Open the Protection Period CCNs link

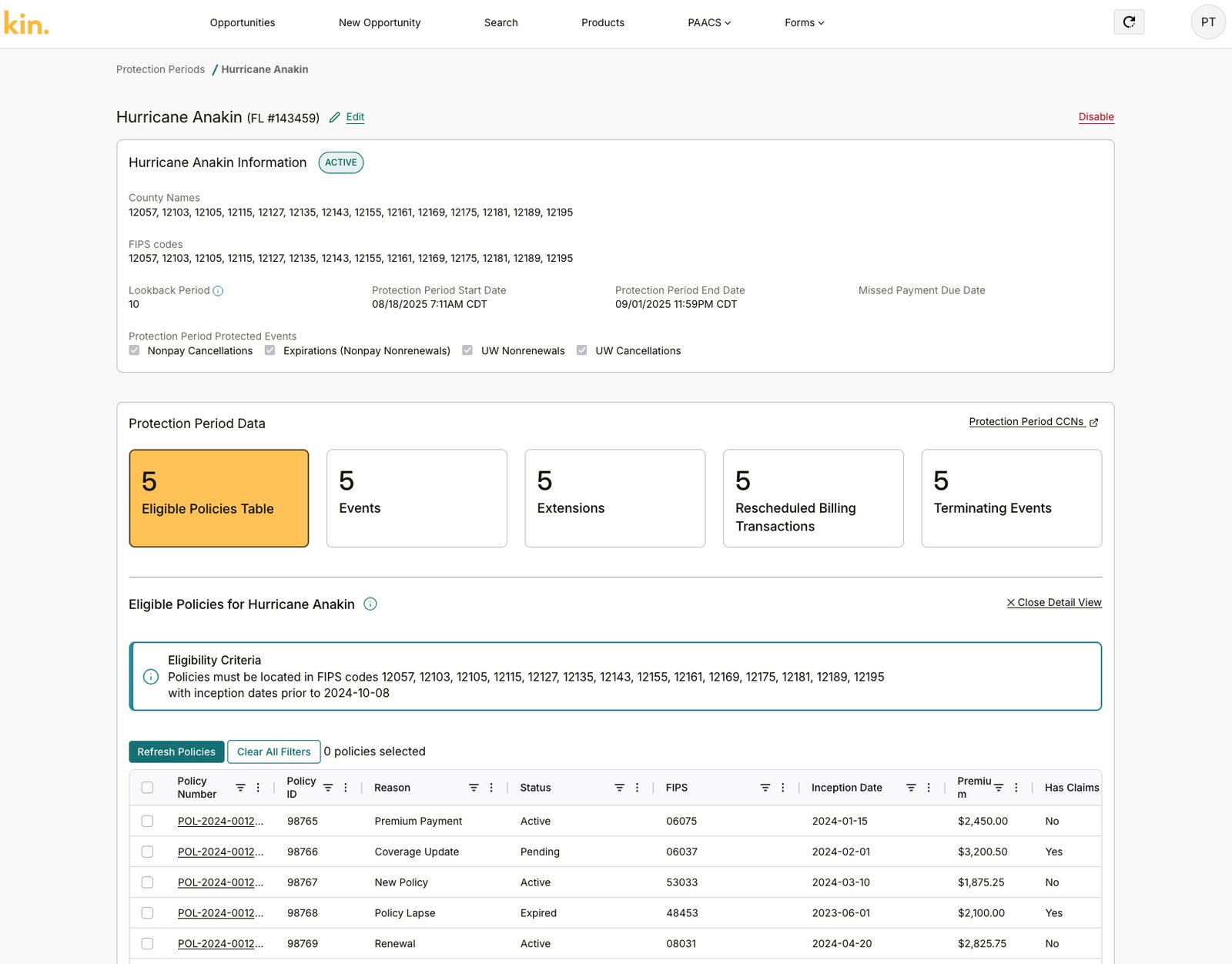[1034, 422]
